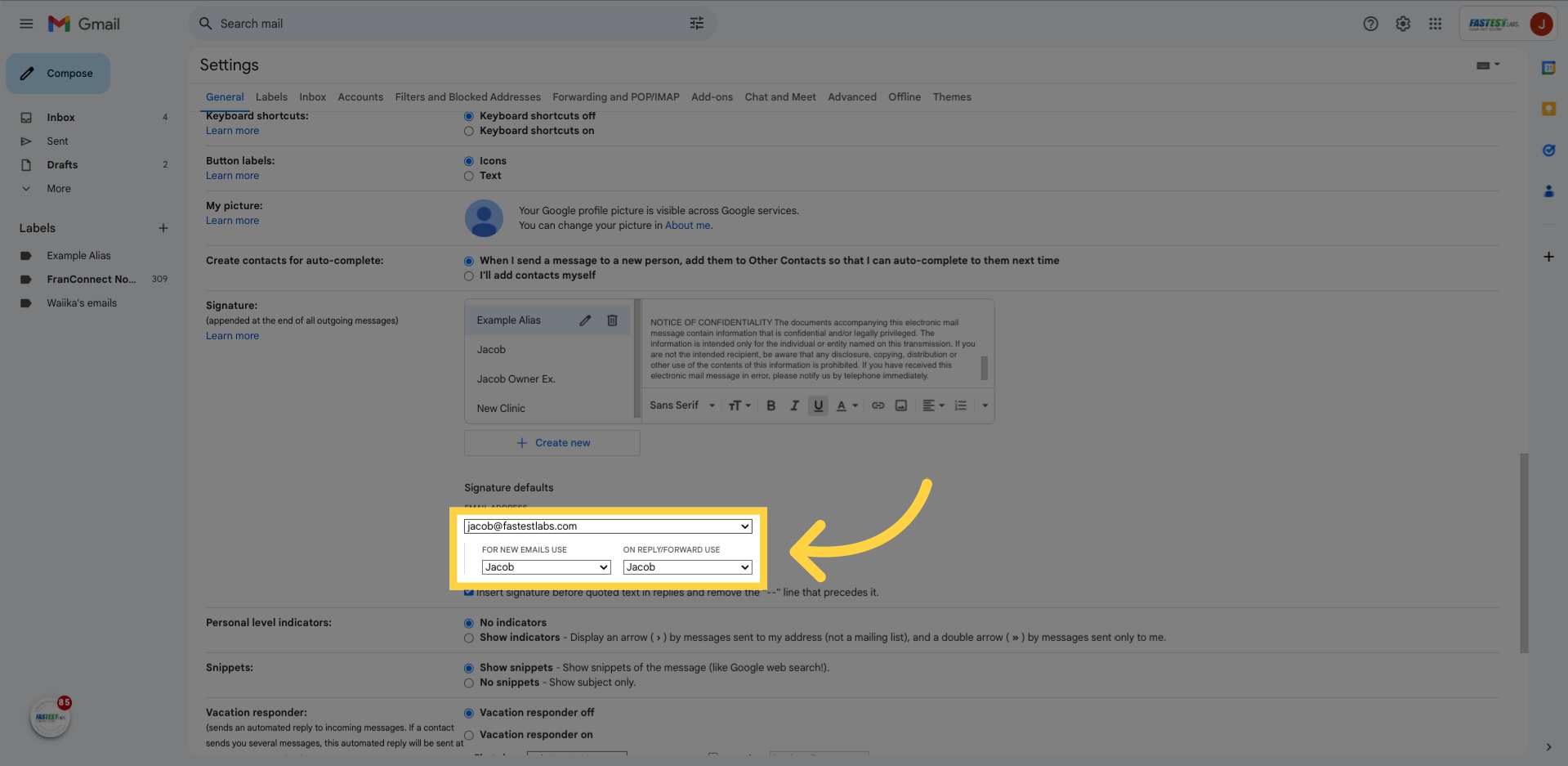Open Chat and Meet tab

(x=780, y=96)
